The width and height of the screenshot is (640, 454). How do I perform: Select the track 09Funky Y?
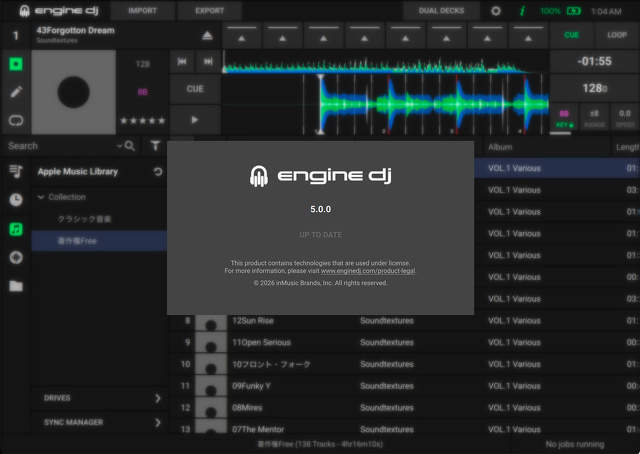(x=251, y=386)
